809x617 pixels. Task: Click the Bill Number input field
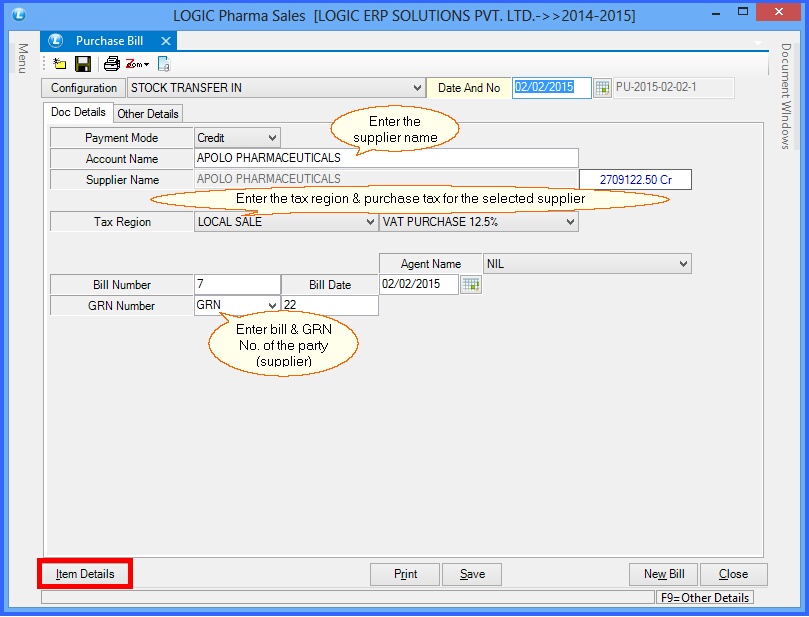[237, 285]
